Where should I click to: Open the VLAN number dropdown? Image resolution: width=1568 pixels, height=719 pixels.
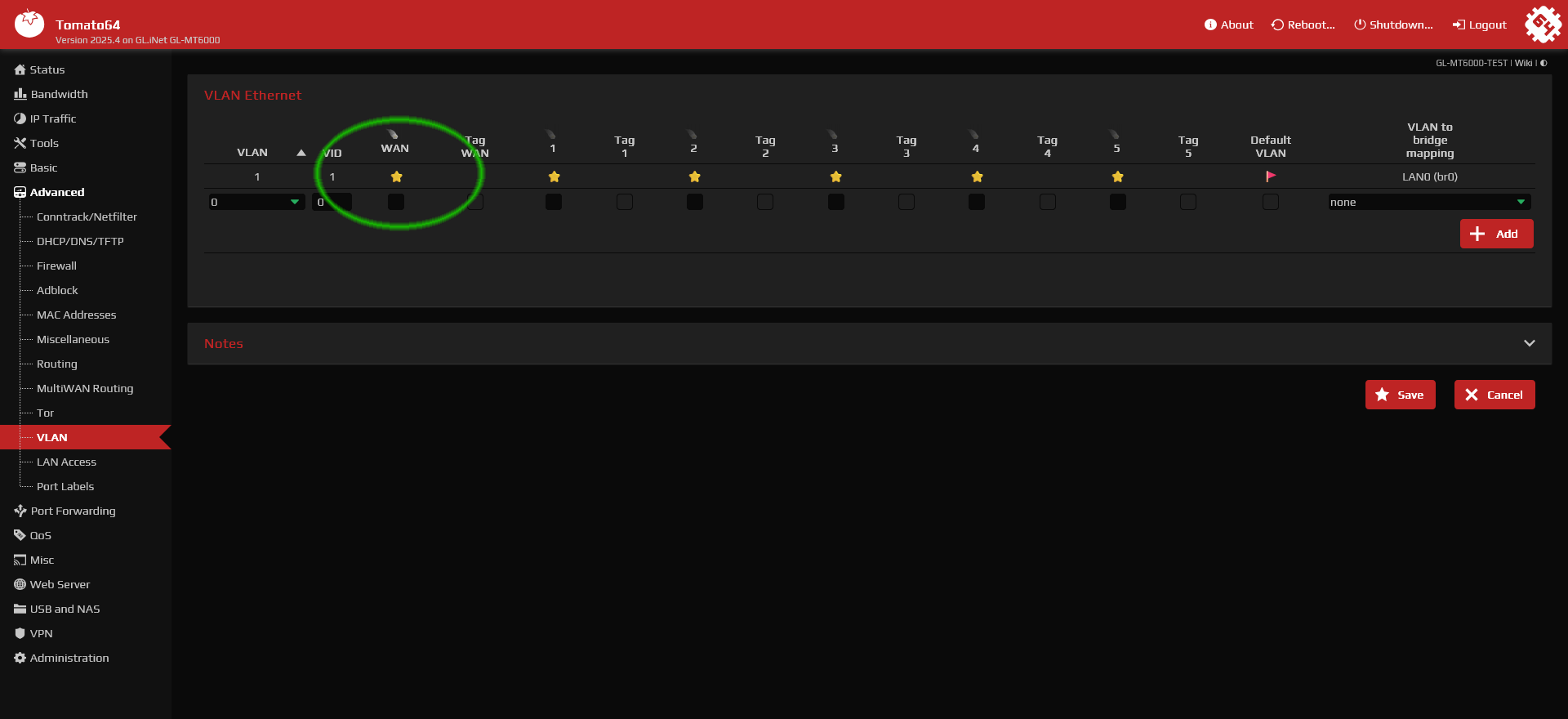click(x=256, y=202)
